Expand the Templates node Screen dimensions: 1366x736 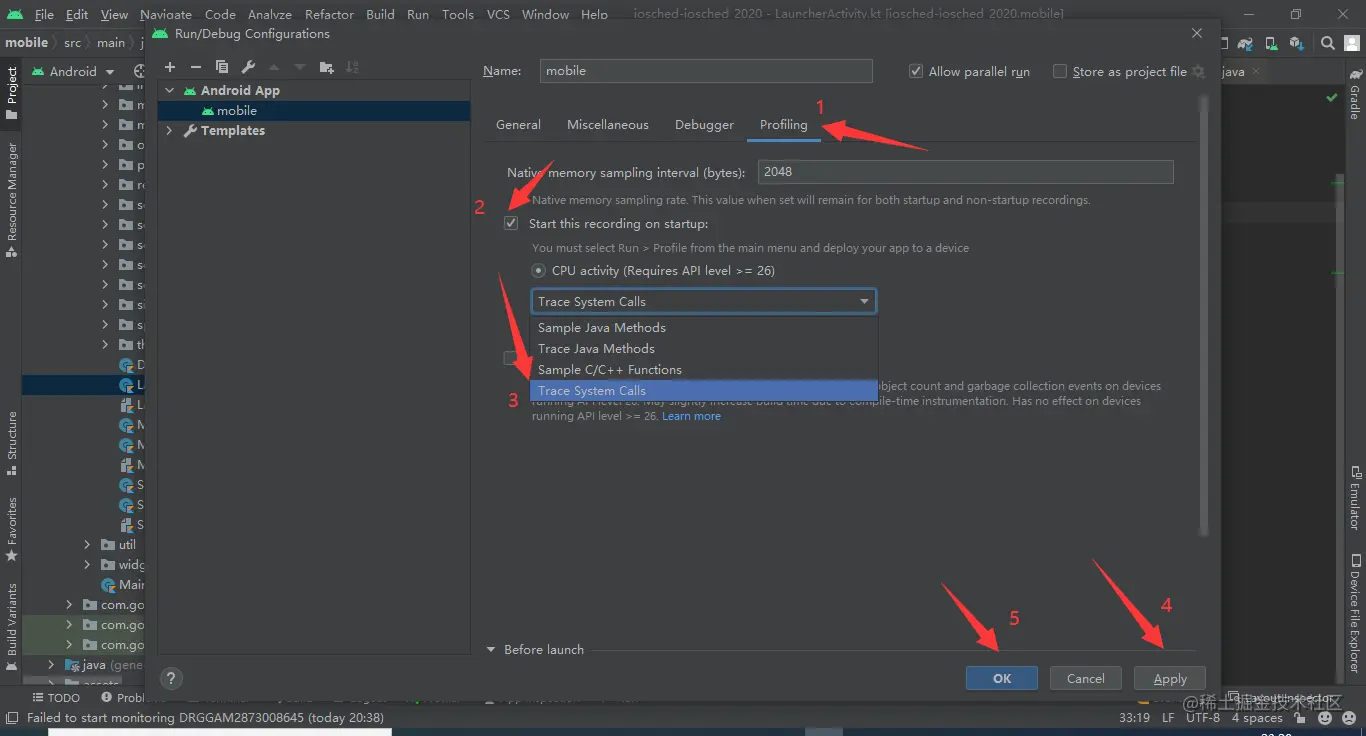(169, 131)
